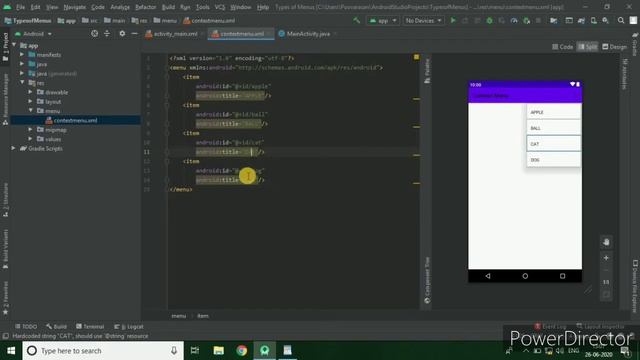Viewport: 640px width, 360px height.
Task: Open the Project tool window strip
Action: click(5, 47)
